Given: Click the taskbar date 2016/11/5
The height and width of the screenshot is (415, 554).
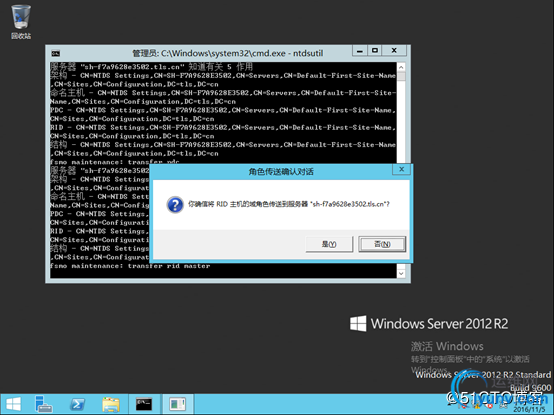Looking at the screenshot, I should click(529, 410).
